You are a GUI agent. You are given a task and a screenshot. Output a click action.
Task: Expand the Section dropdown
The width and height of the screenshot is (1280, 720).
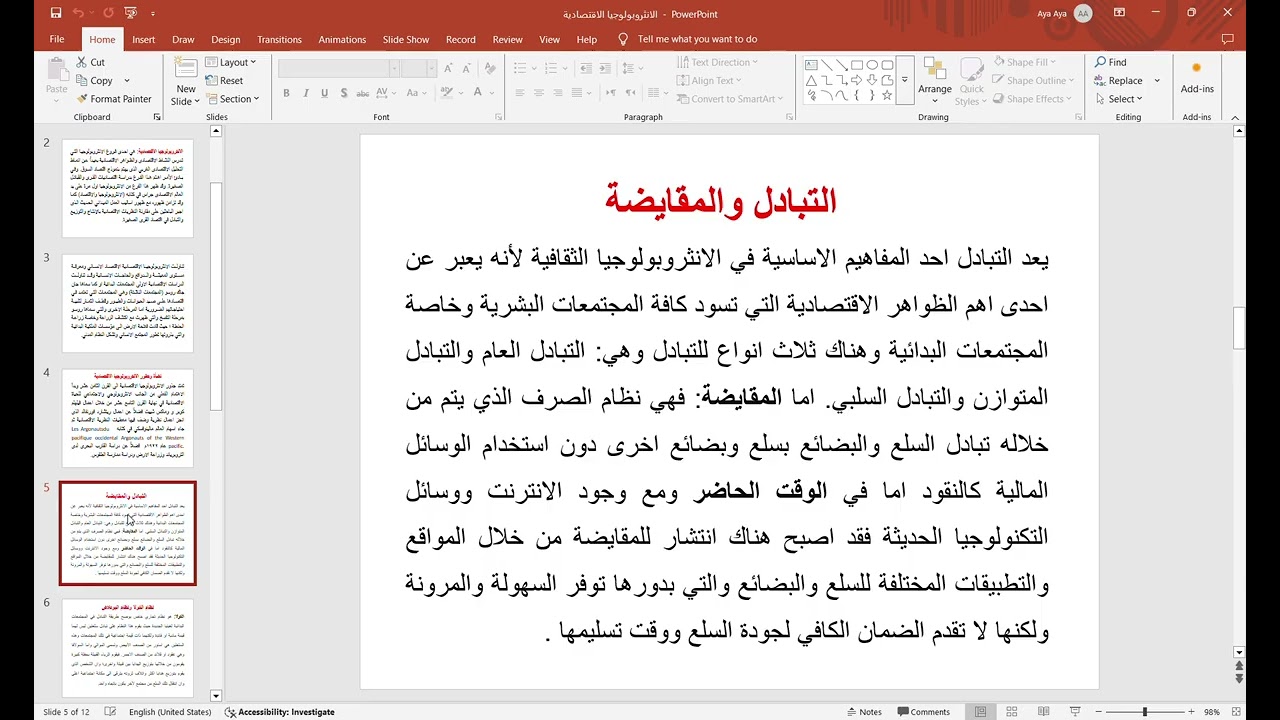[x=232, y=99]
